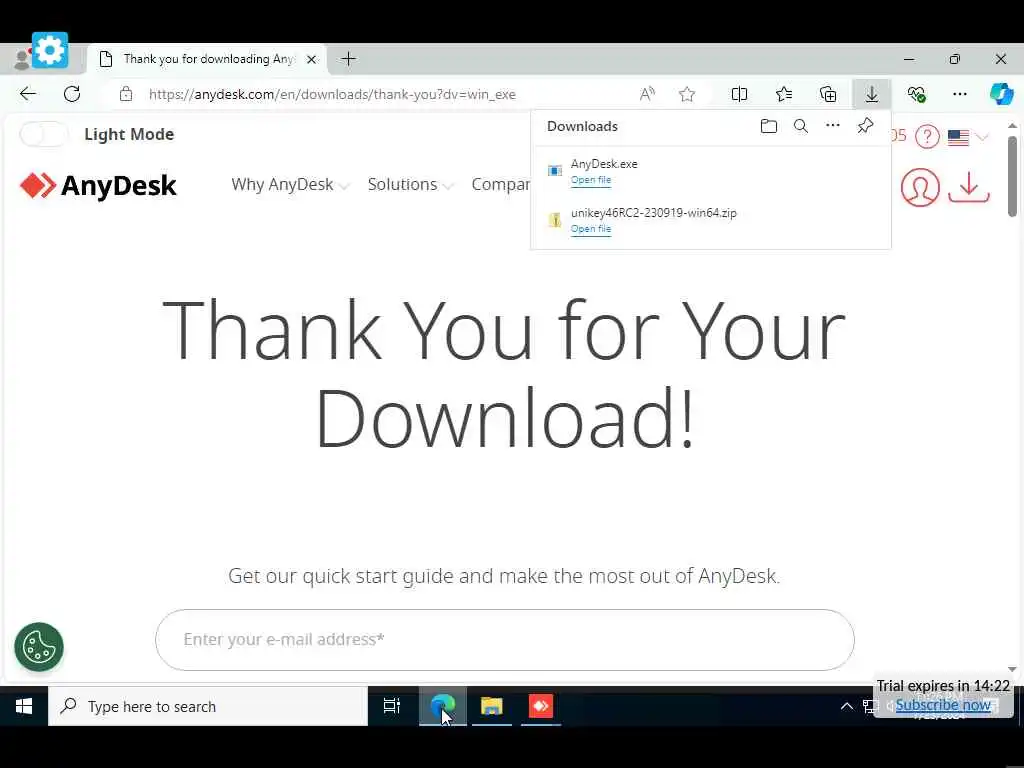Open the Copilot sidebar icon
This screenshot has height=768, width=1024.
pyautogui.click(x=1001, y=94)
